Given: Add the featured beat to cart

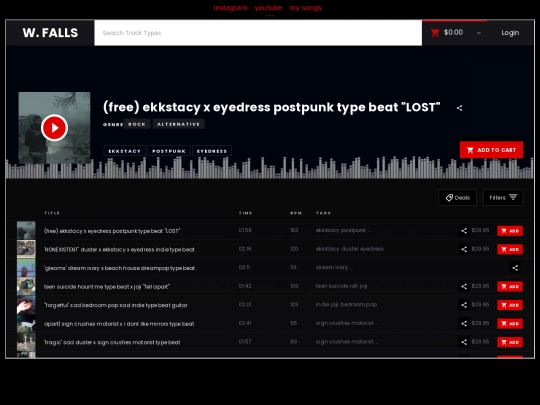Looking at the screenshot, I should pos(491,150).
